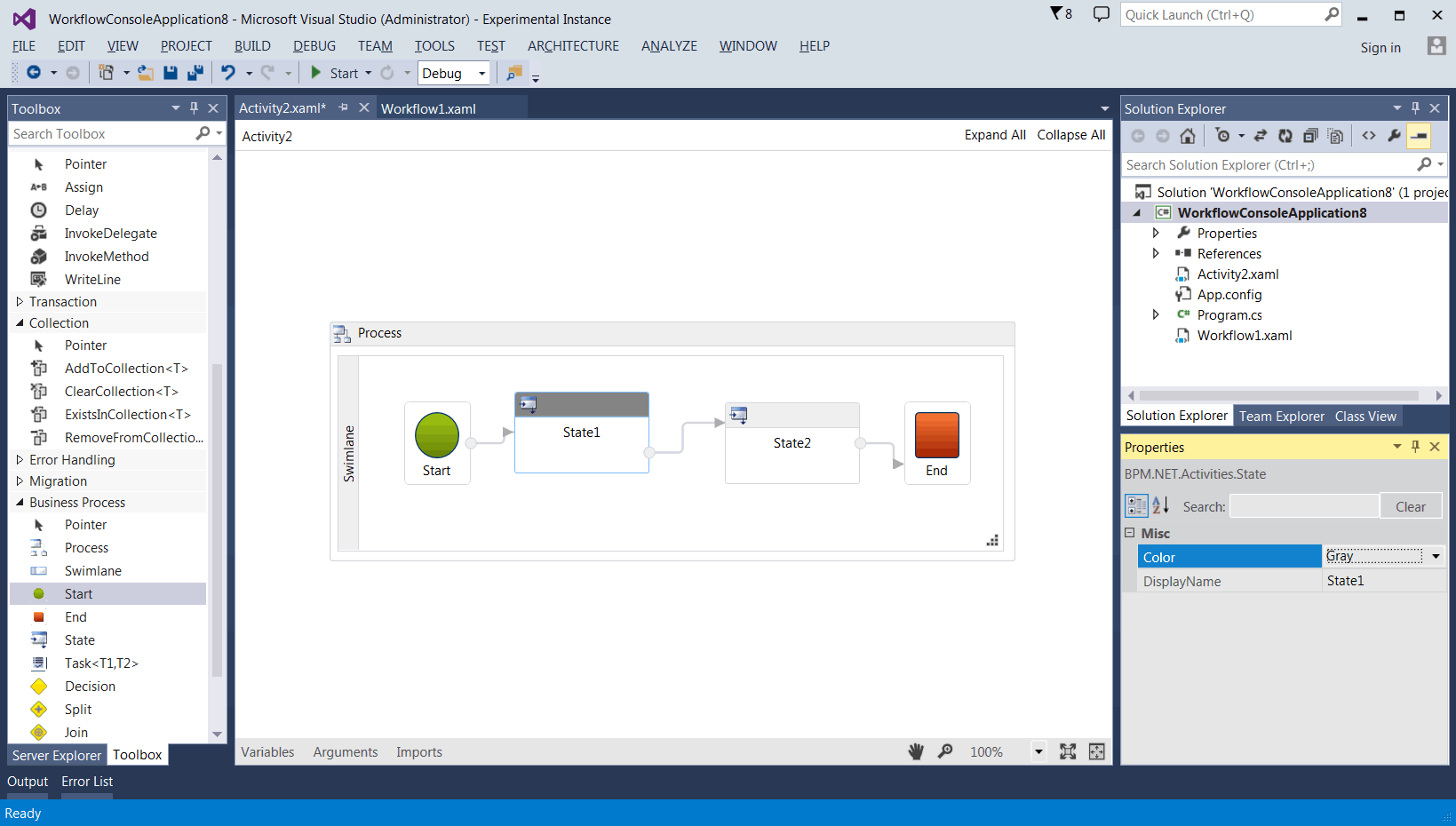Image resolution: width=1456 pixels, height=826 pixels.
Task: Open the BUILD menu
Action: [252, 45]
